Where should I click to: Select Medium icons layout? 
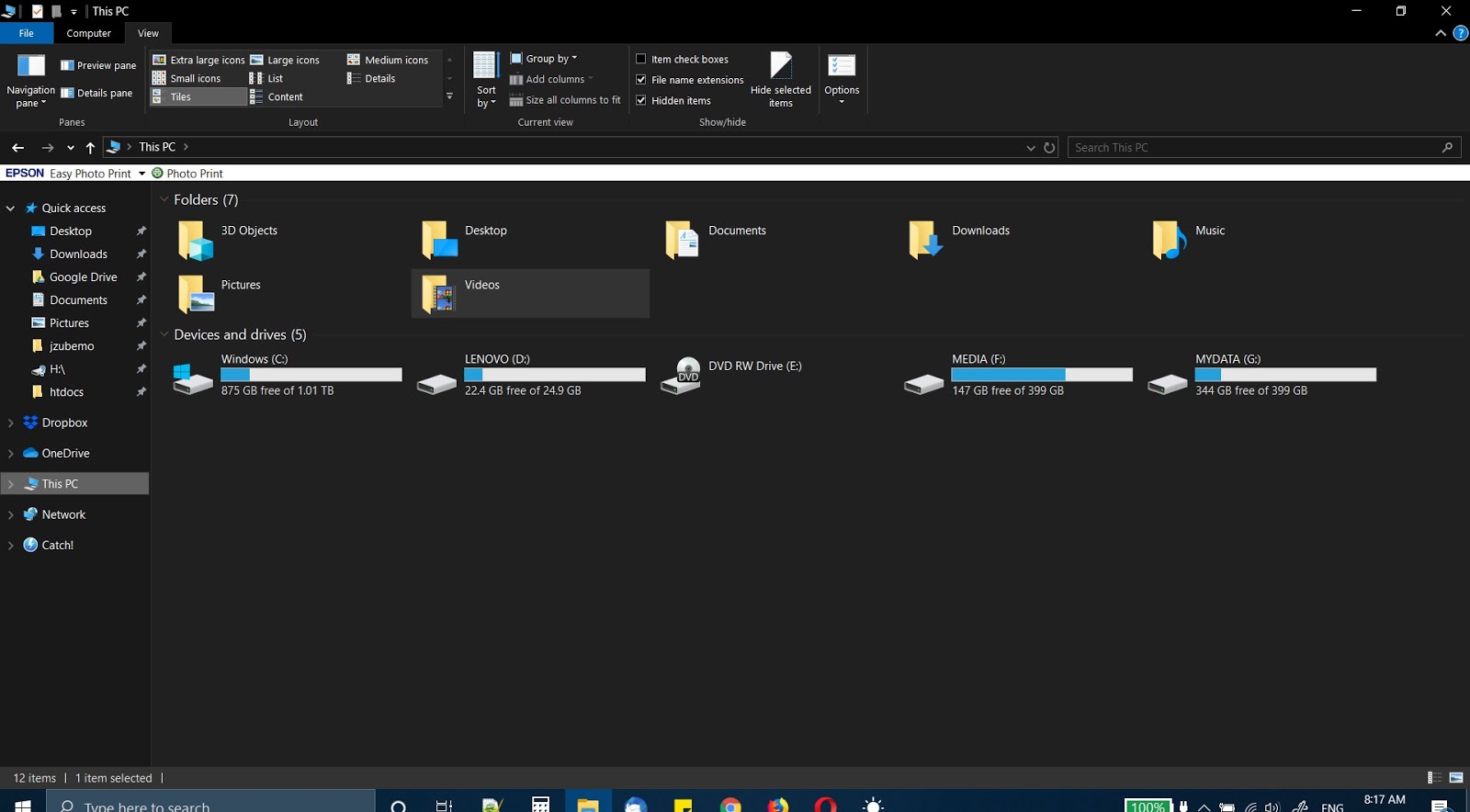click(x=388, y=60)
